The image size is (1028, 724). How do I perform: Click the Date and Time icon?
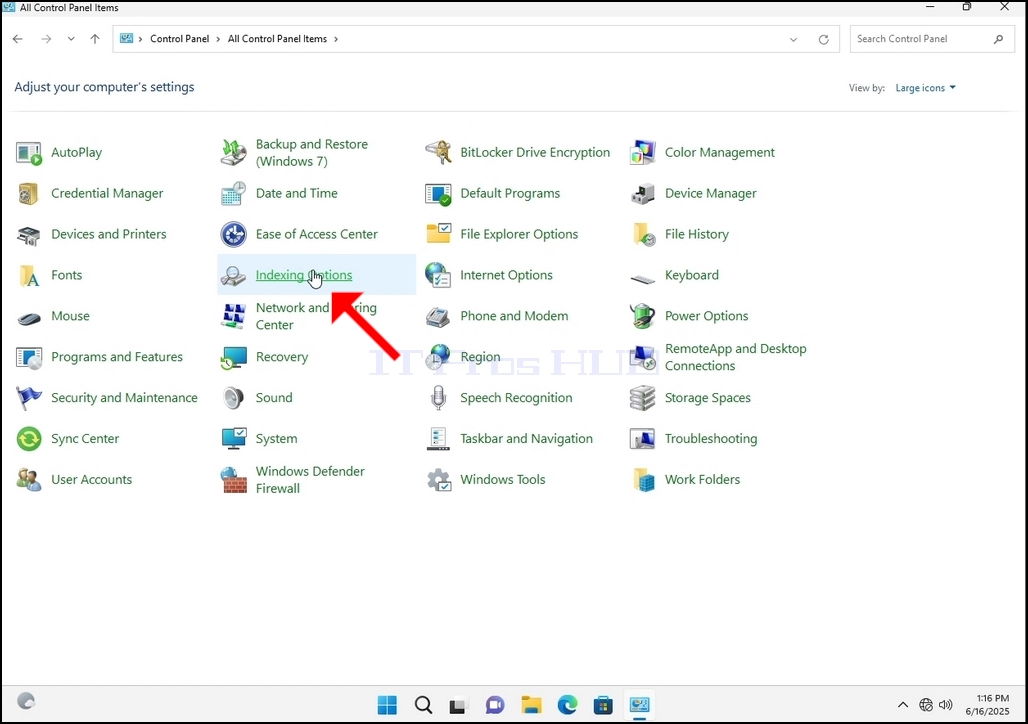(233, 193)
